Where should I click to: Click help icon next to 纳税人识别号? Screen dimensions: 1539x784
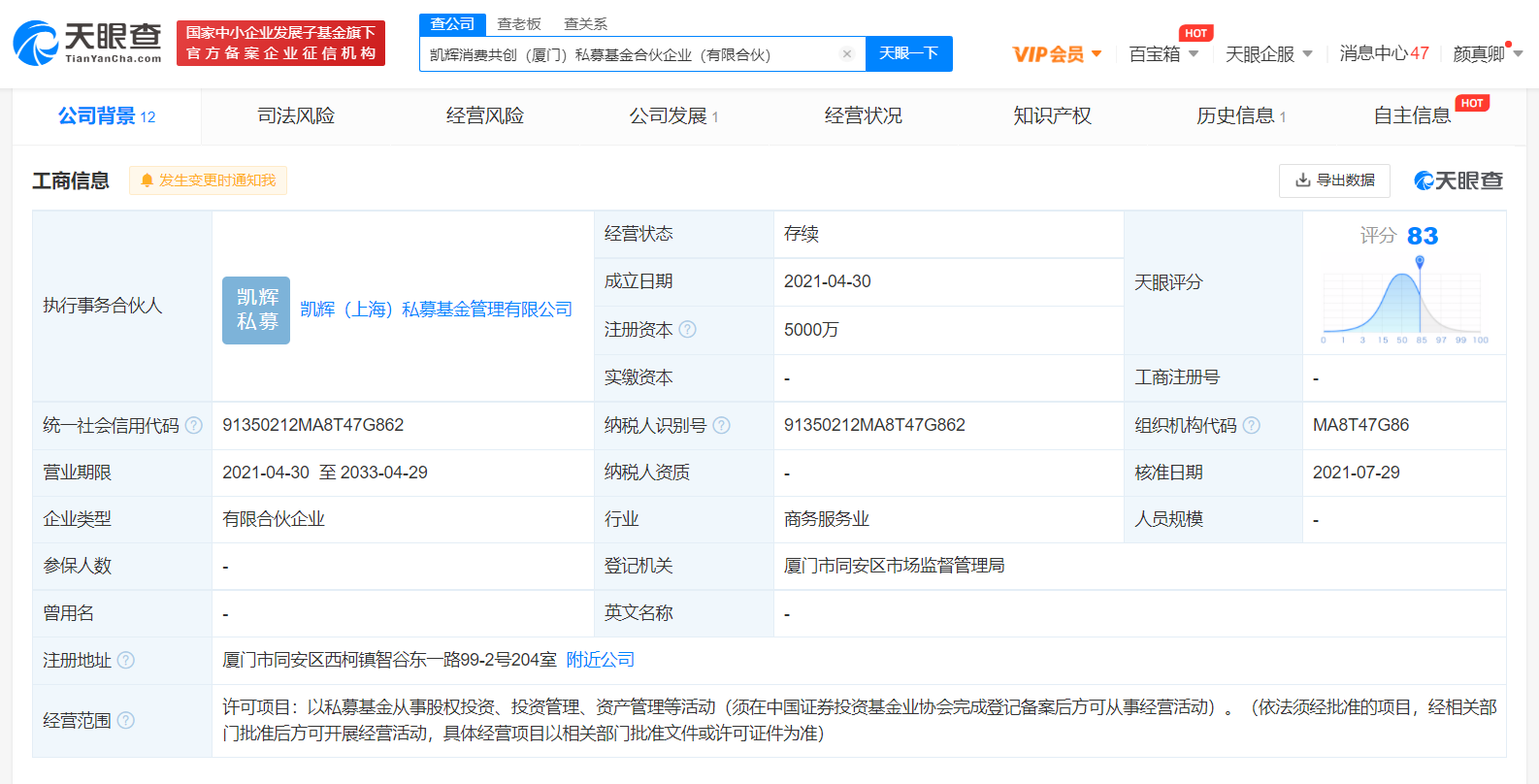721,425
